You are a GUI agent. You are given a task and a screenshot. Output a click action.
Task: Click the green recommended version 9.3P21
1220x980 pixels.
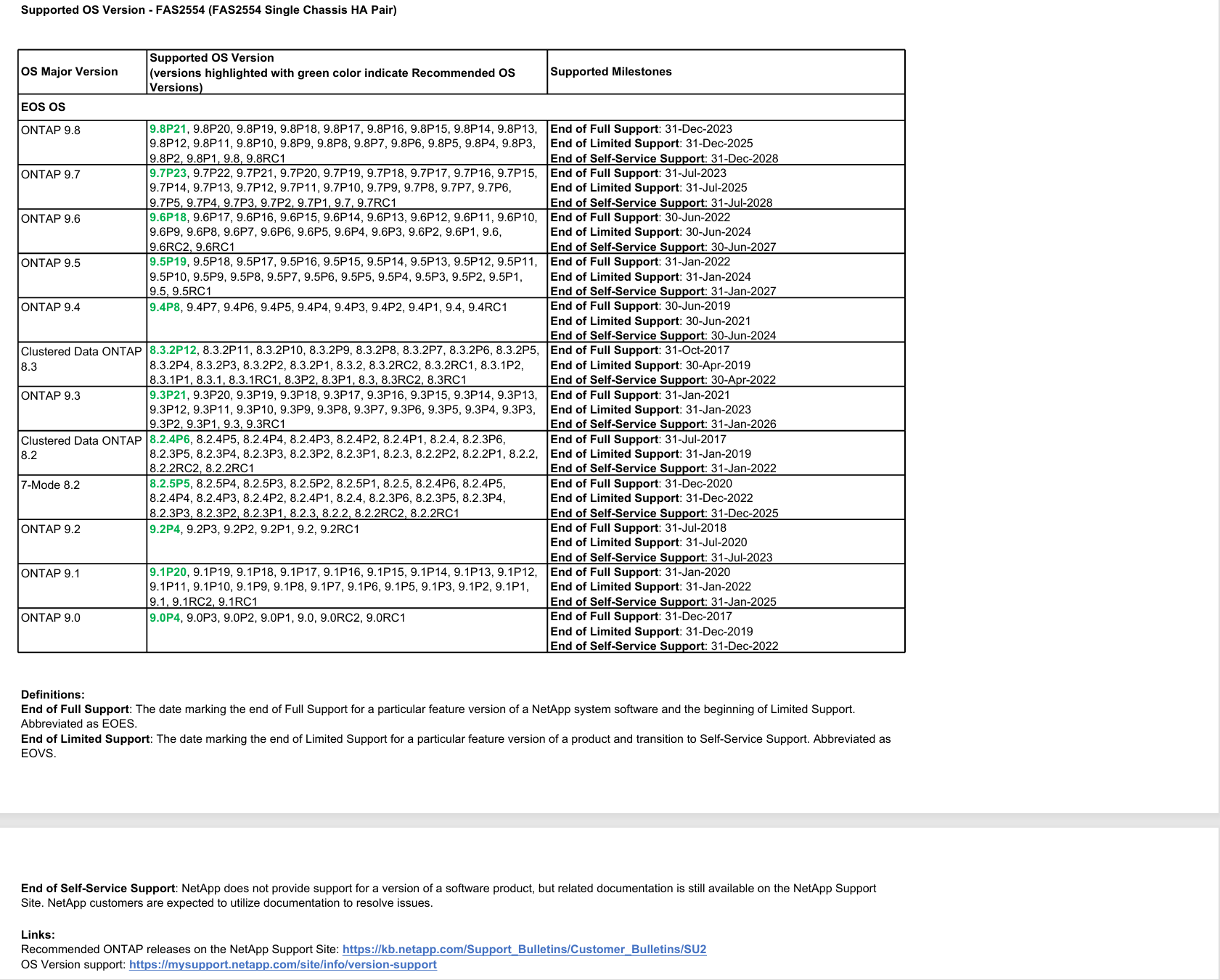[x=168, y=395]
